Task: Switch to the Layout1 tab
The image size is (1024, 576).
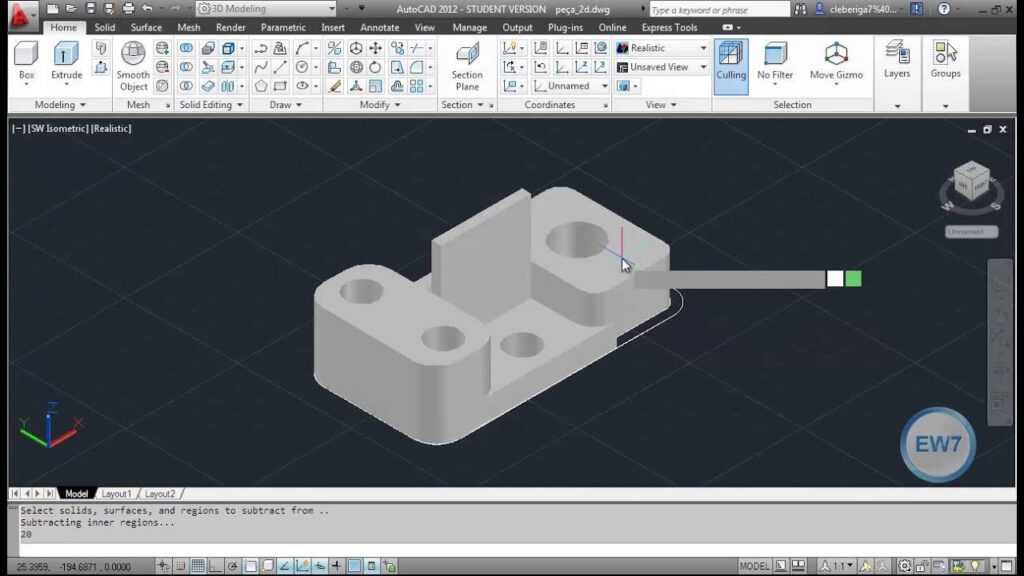Action: [116, 494]
